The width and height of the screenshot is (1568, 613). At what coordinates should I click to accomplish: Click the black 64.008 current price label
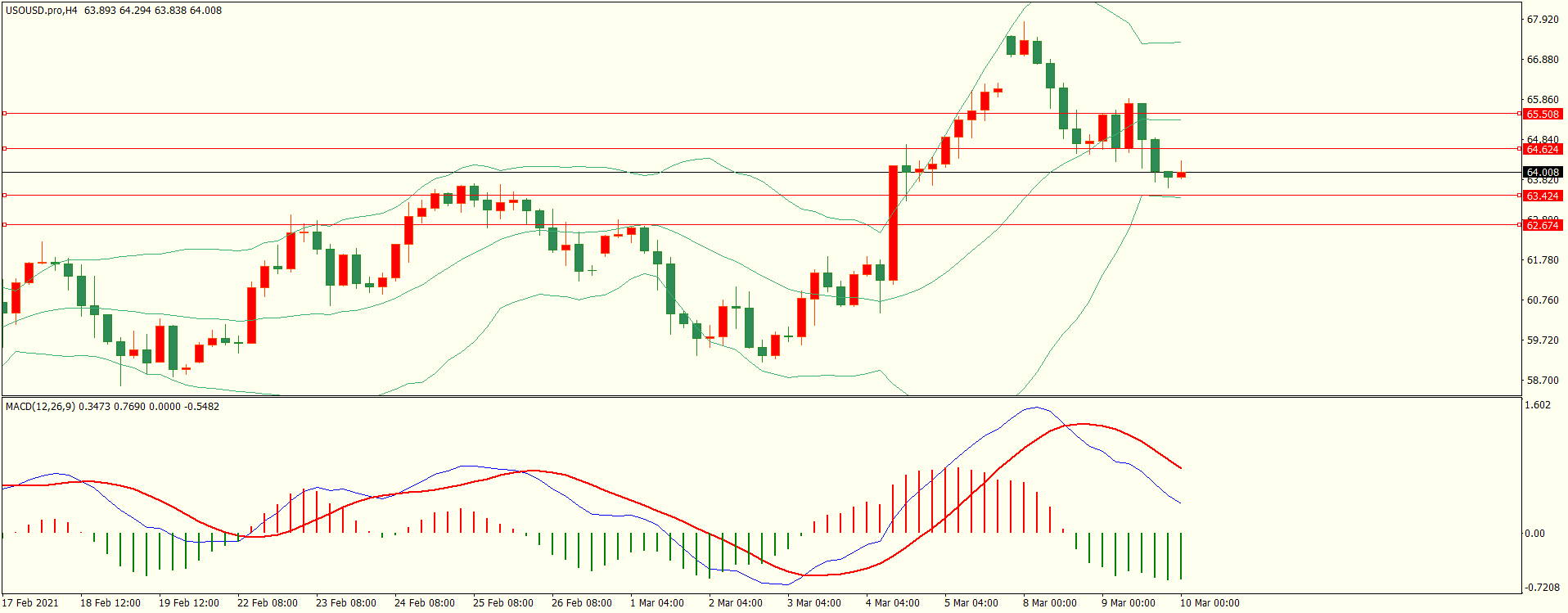tap(1543, 173)
